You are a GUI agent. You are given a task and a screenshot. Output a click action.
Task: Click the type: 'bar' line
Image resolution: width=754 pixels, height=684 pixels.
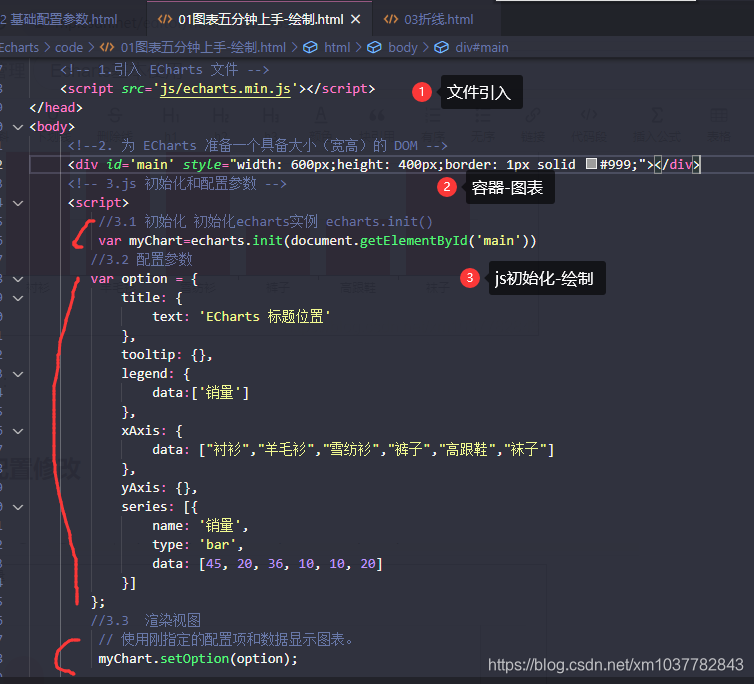tap(198, 545)
